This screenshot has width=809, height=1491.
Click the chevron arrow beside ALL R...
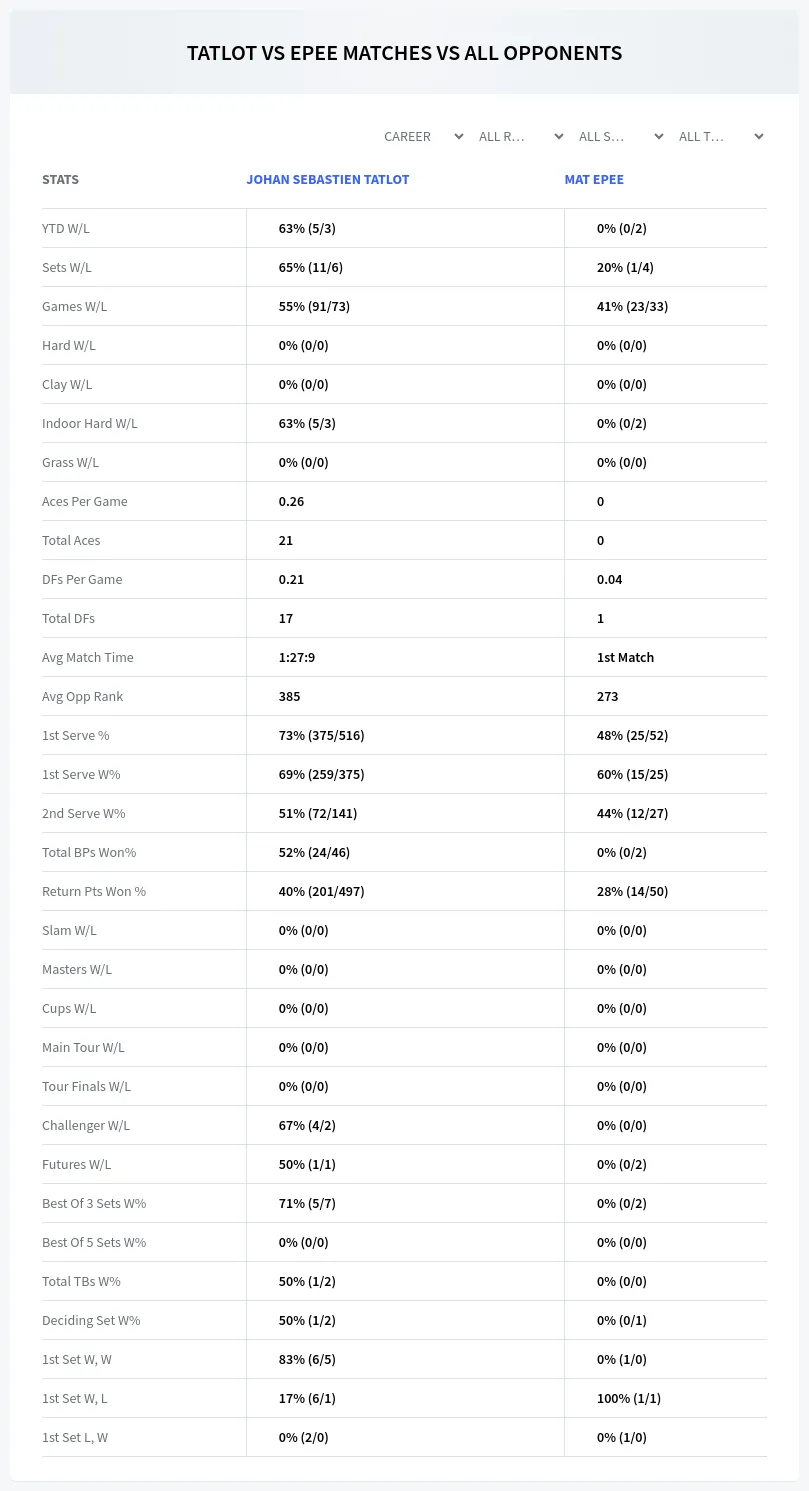[x=559, y=136]
